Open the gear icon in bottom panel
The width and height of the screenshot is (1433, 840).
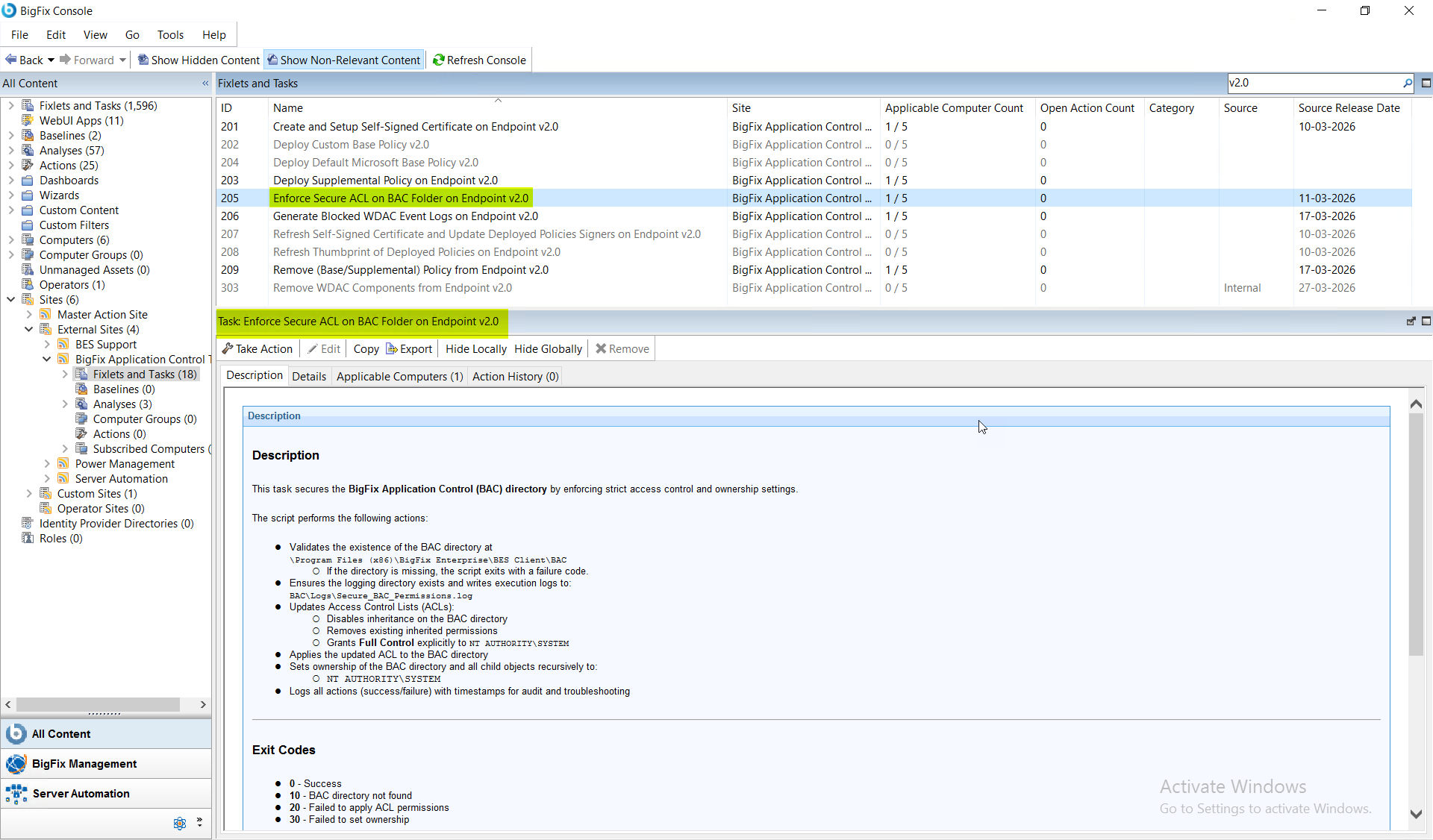[x=179, y=823]
